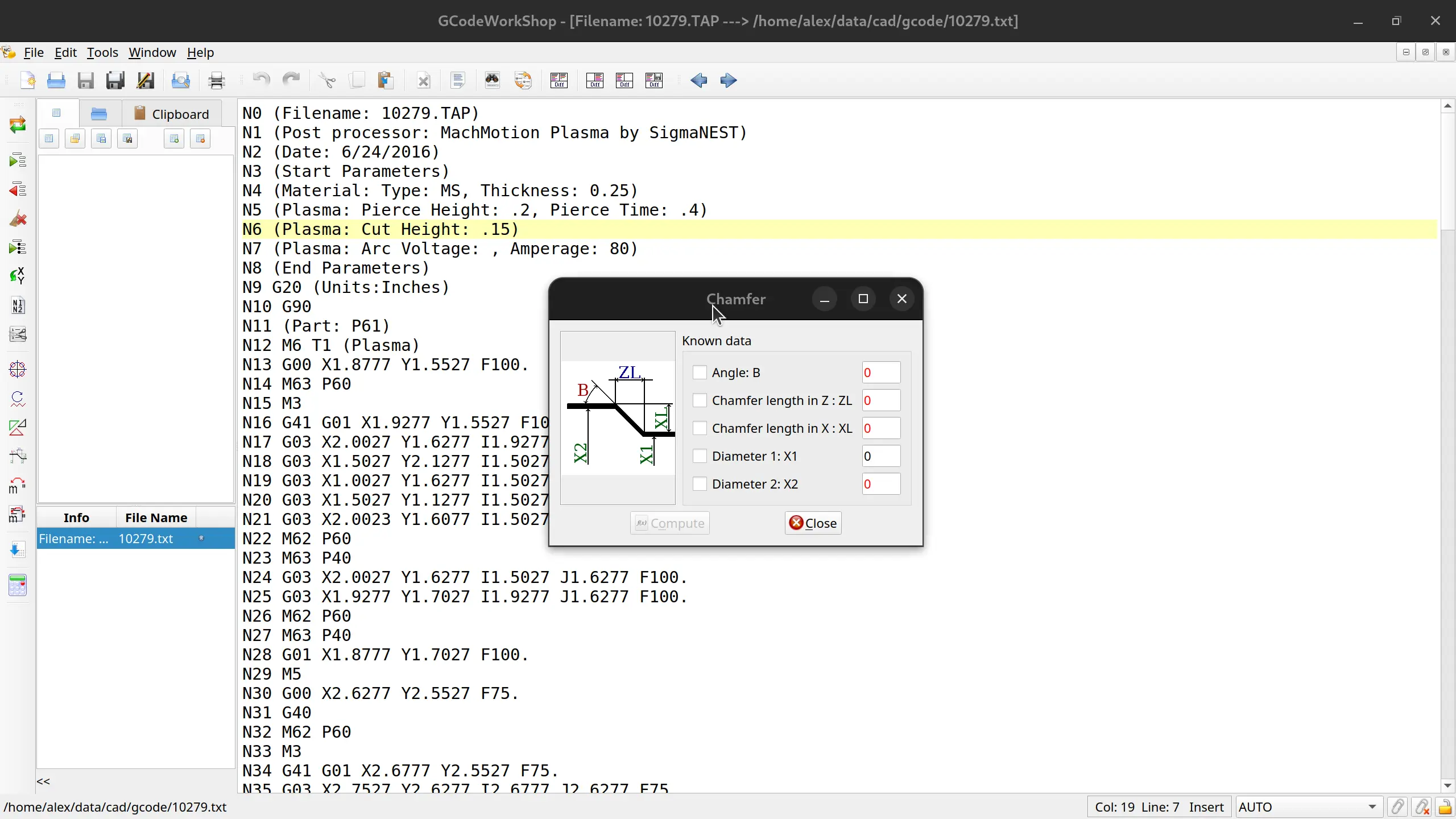
Task: Go back with the blue left arrow
Action: (x=699, y=80)
